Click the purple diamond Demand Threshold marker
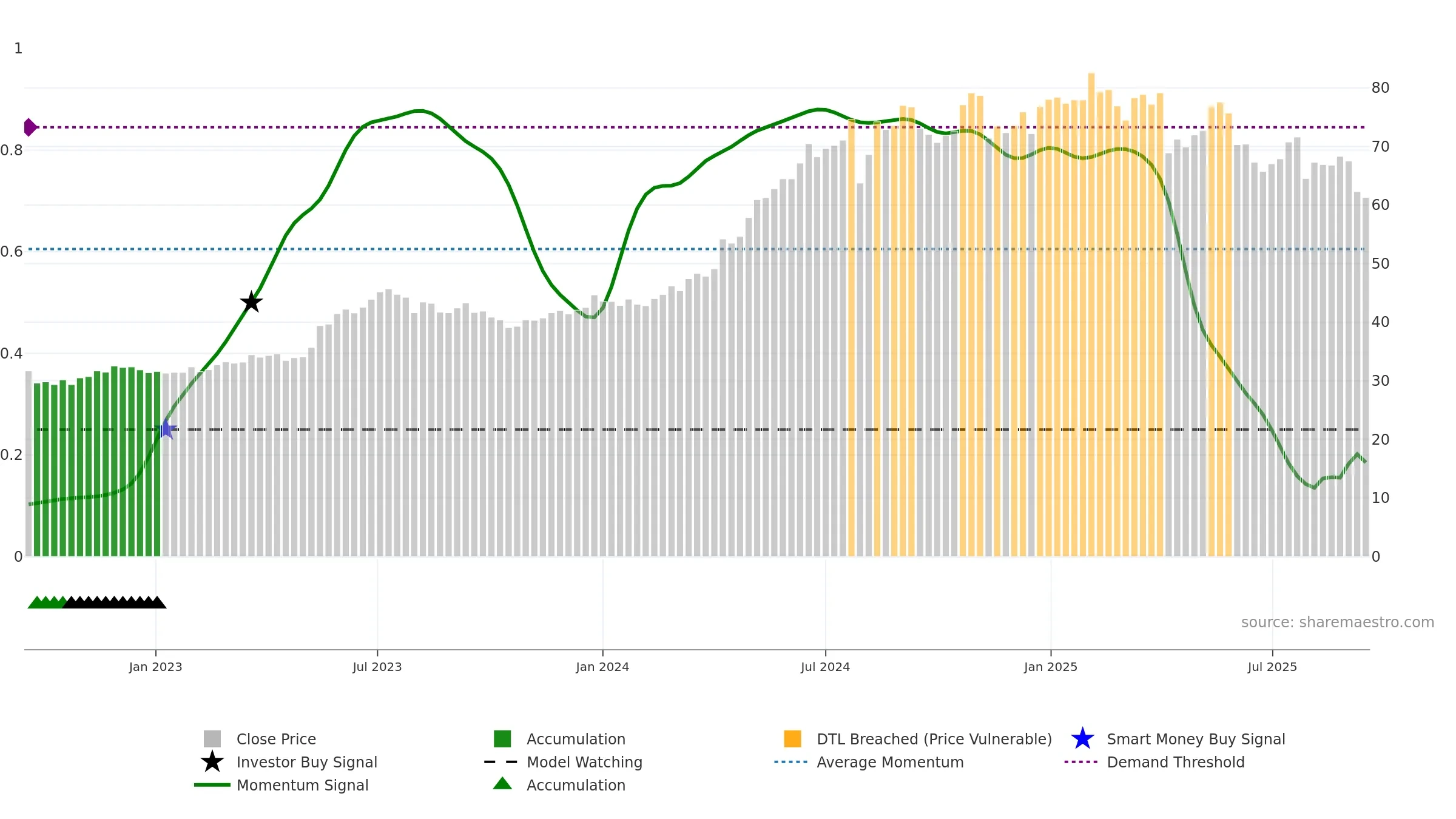Screen dimensions: 1456x819 click(x=30, y=127)
